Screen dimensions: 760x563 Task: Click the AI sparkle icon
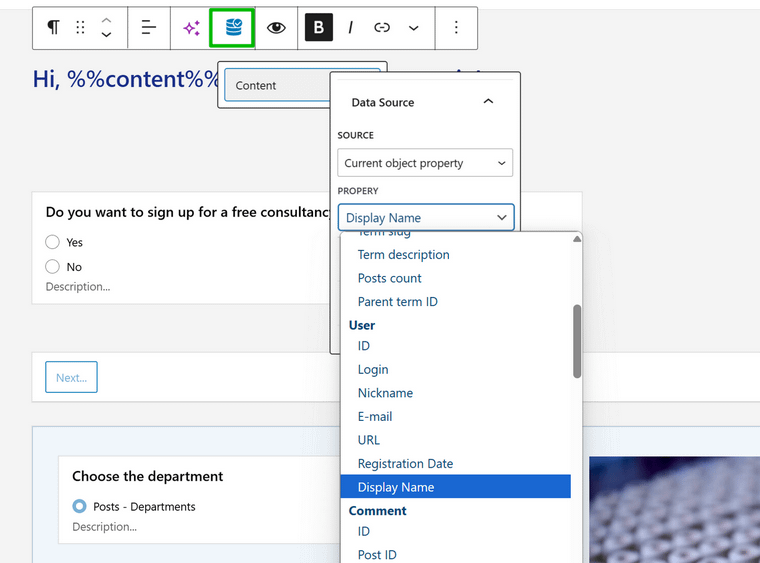pyautogui.click(x=191, y=28)
